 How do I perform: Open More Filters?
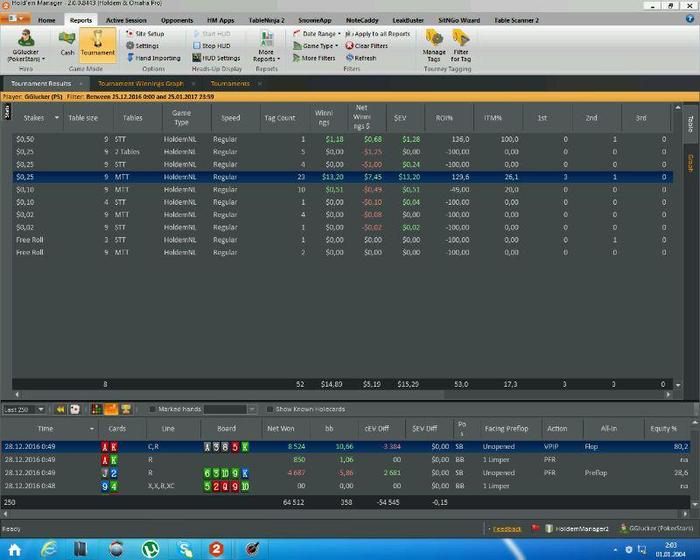coord(314,58)
